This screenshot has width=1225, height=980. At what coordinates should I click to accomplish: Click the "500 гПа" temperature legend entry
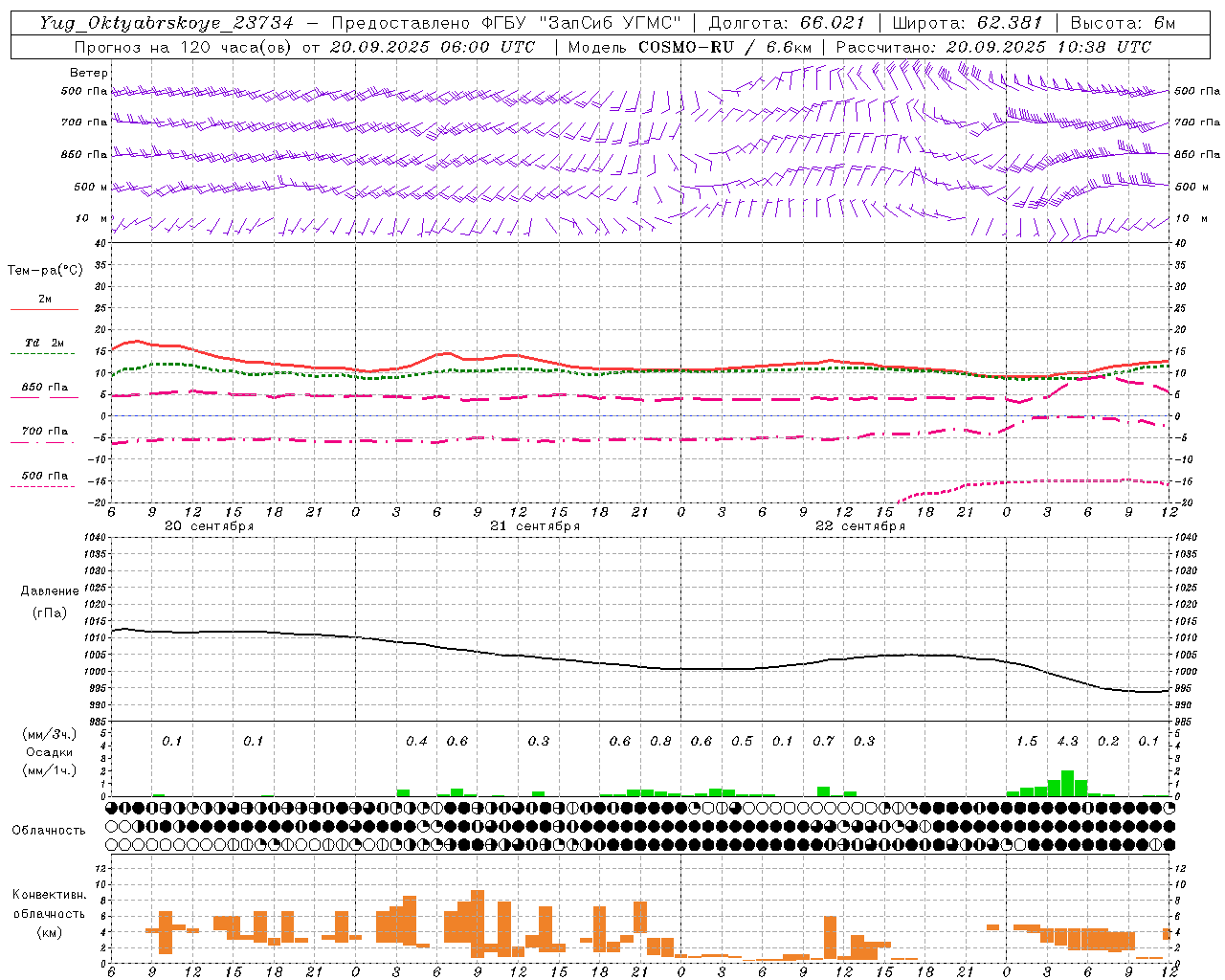(x=44, y=476)
